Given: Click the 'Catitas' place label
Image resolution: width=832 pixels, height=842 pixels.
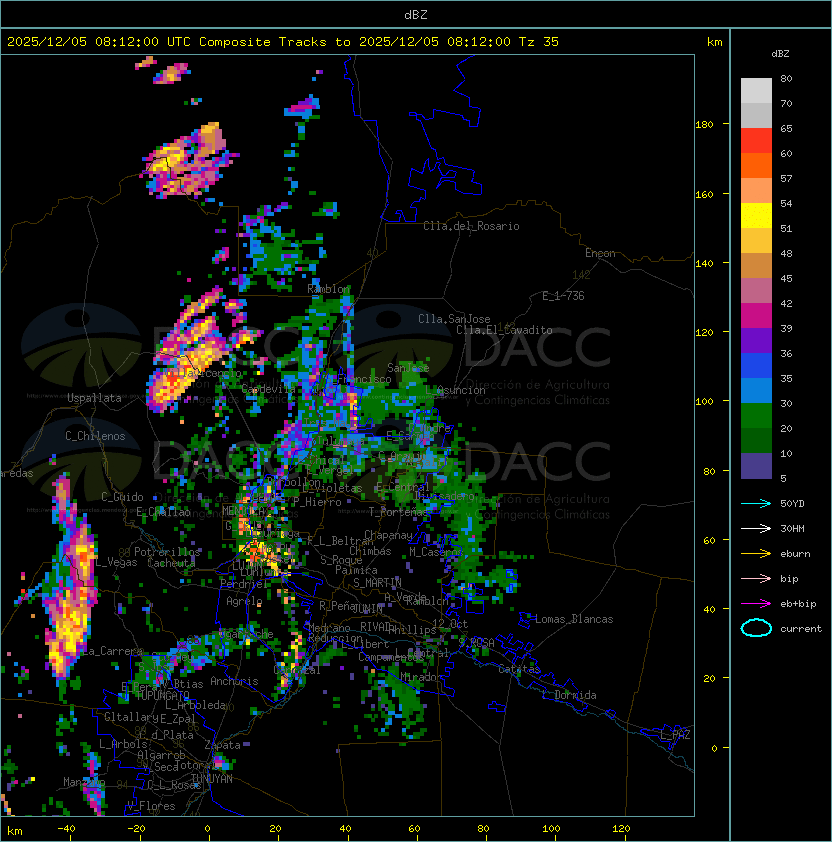Looking at the screenshot, I should (519, 669).
